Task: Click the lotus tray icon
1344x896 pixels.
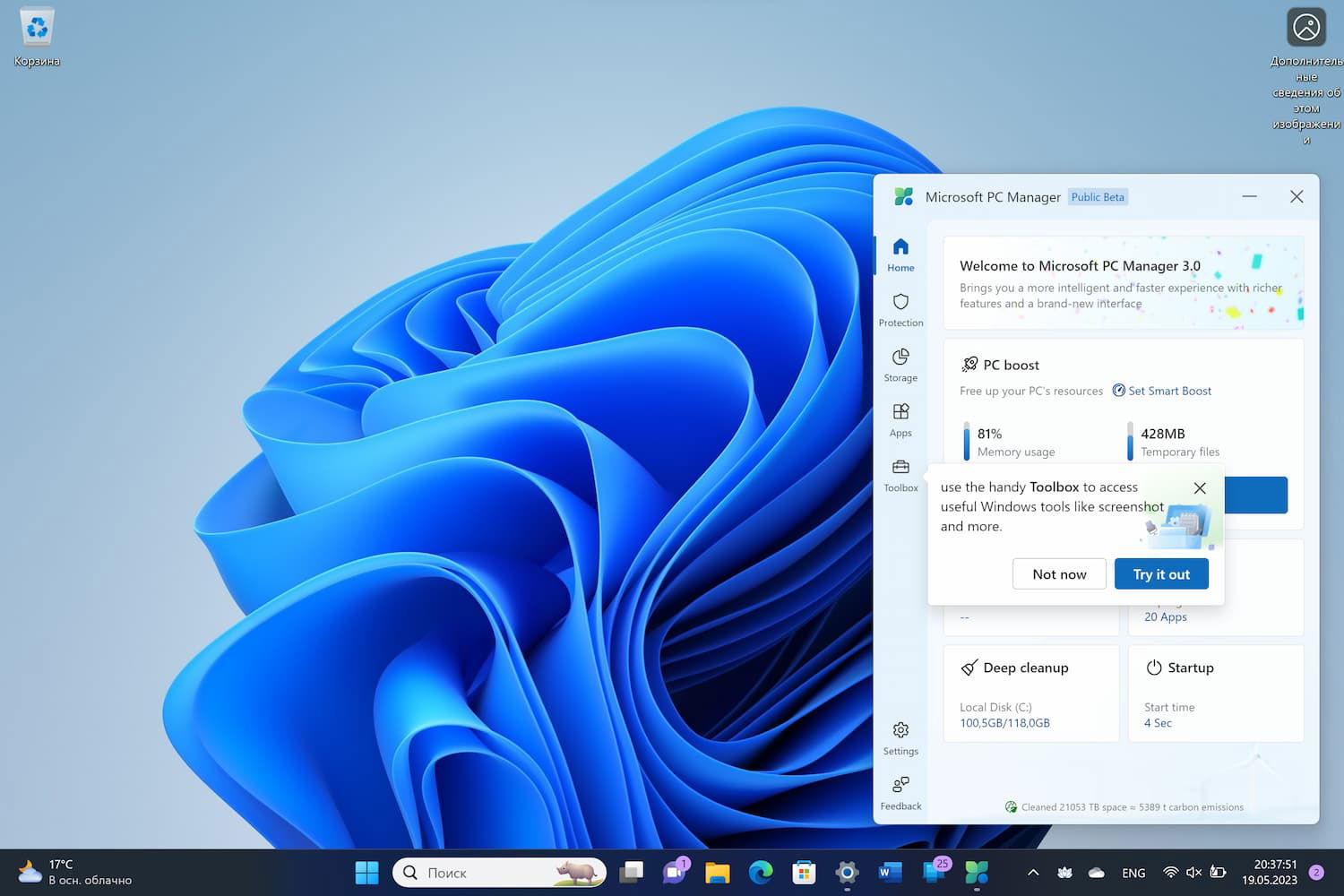Action: 1065,872
